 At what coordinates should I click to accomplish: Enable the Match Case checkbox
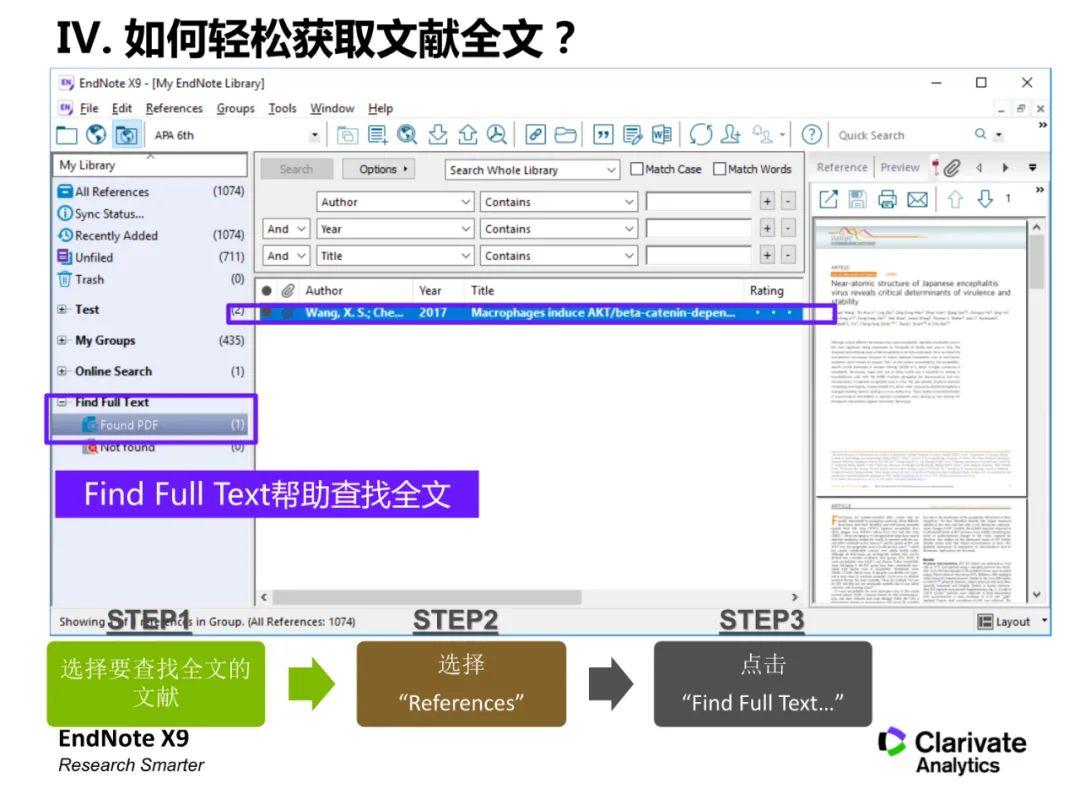point(637,169)
